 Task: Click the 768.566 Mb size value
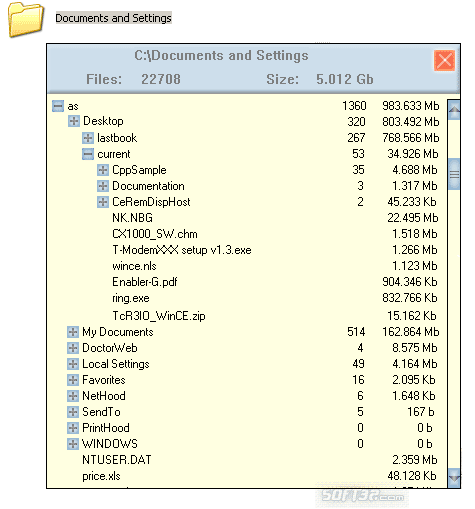coord(411,138)
